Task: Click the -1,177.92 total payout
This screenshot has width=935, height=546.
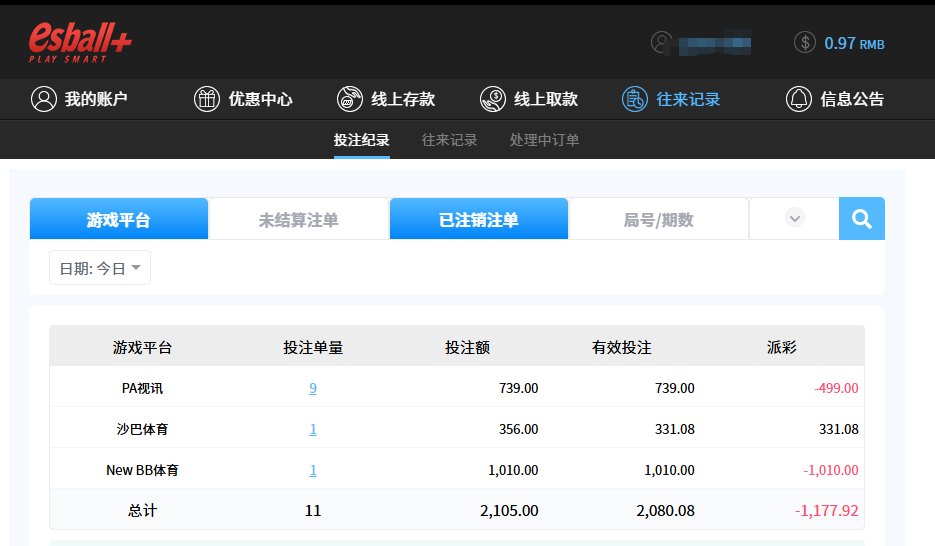Action: tap(826, 511)
